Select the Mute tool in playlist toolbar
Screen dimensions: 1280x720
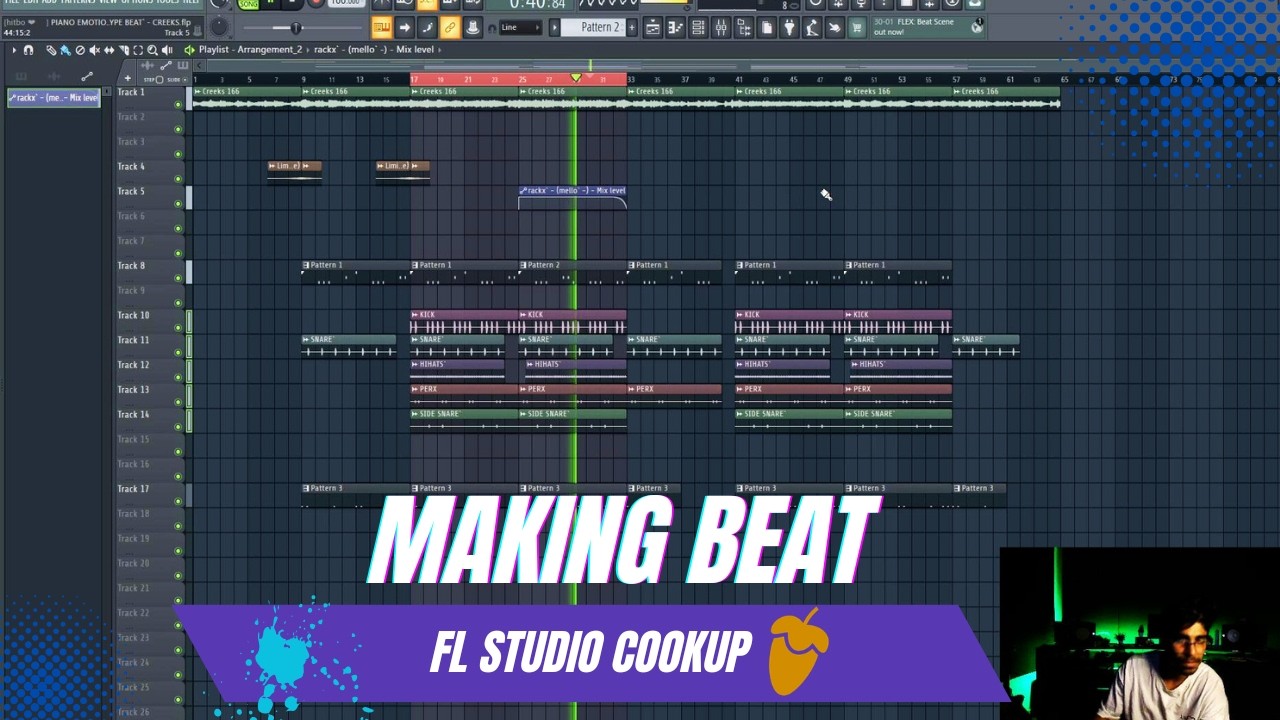pyautogui.click(x=95, y=50)
